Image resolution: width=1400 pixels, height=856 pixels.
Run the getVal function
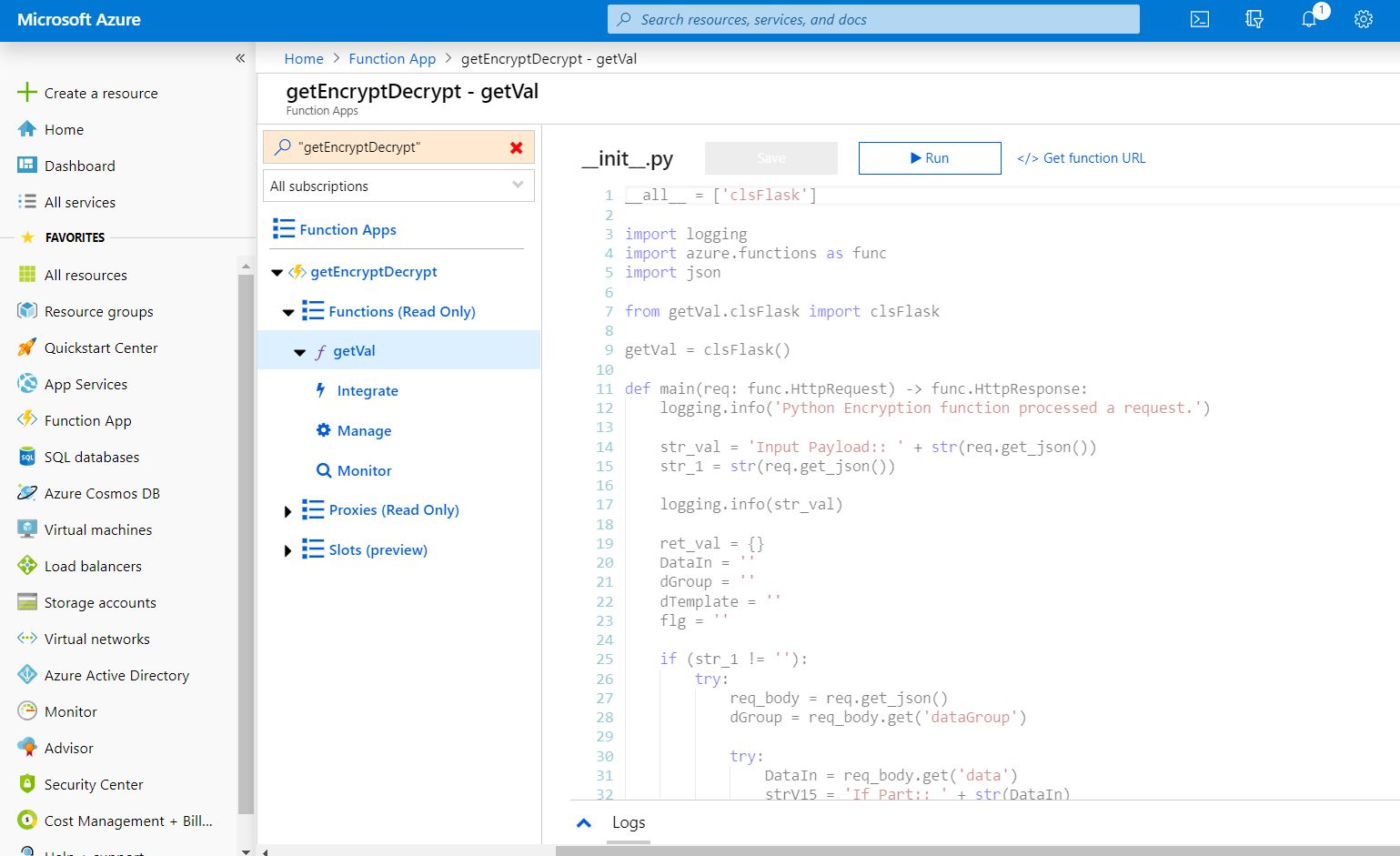930,157
